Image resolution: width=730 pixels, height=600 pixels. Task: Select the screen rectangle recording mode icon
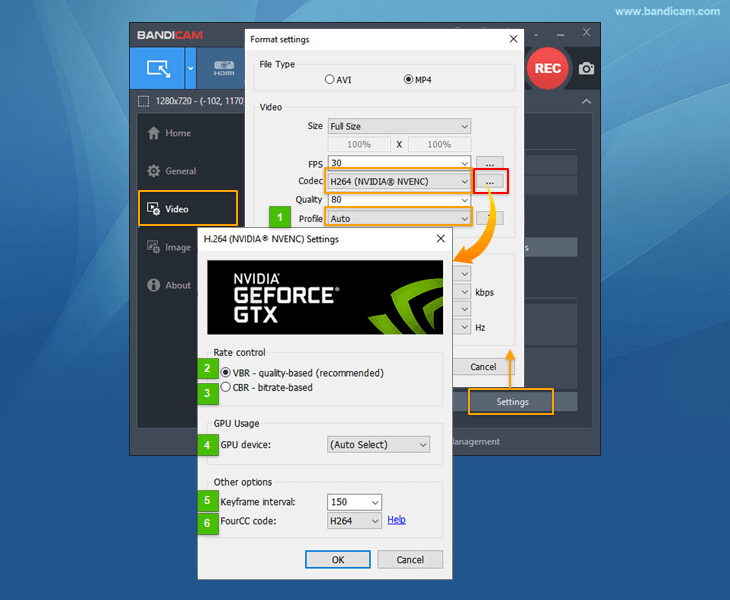click(158, 68)
